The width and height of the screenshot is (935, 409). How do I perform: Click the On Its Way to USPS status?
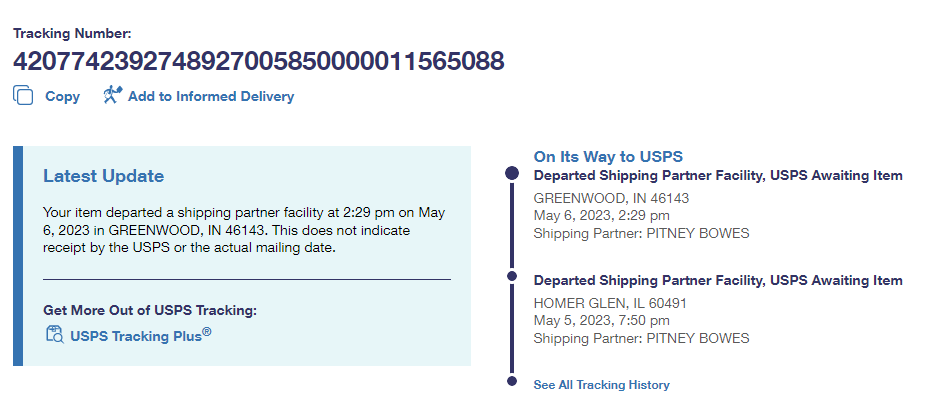pyautogui.click(x=608, y=157)
